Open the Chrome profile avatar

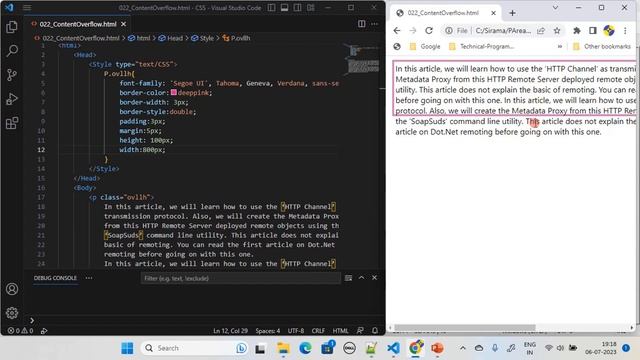[x=609, y=31]
